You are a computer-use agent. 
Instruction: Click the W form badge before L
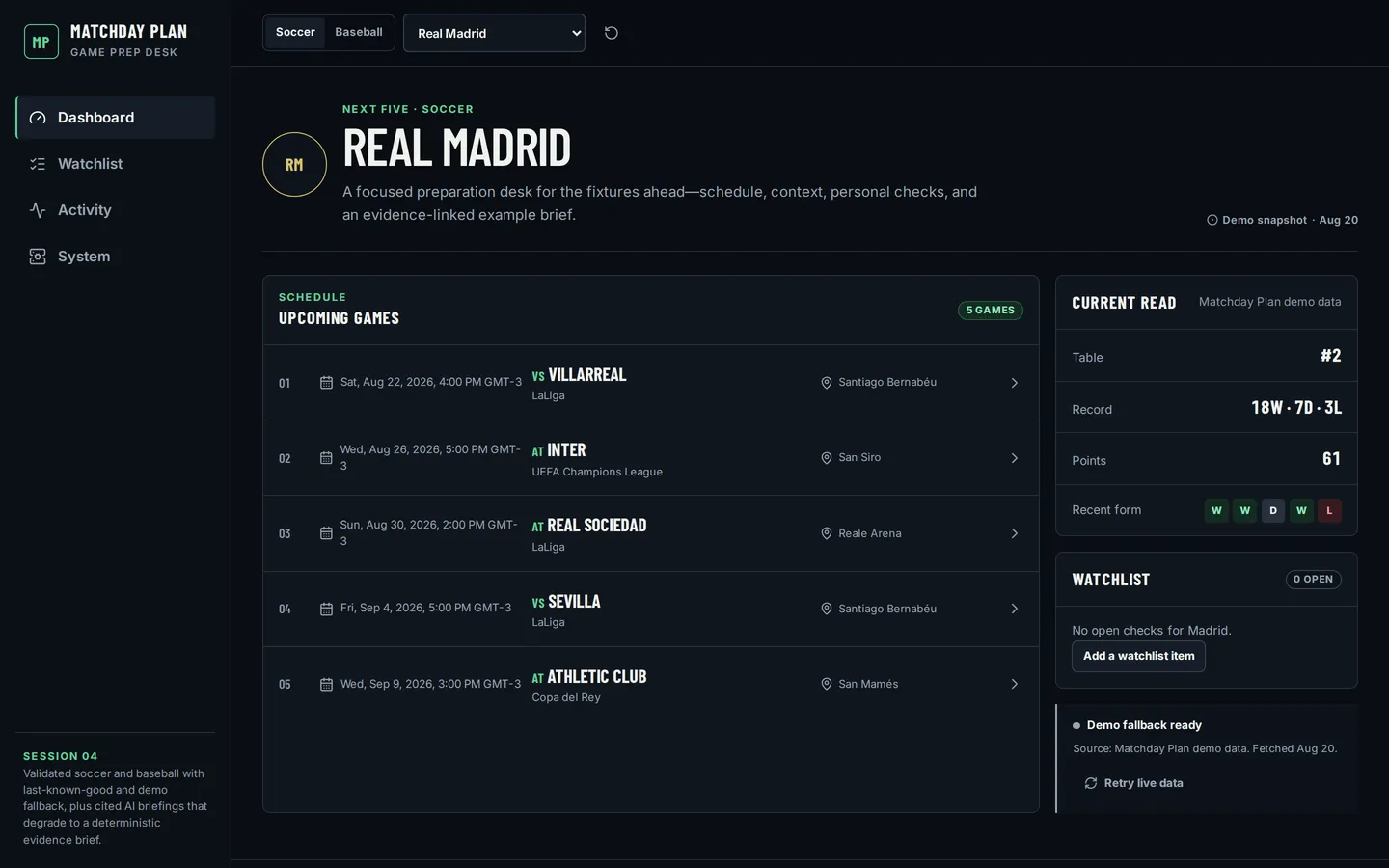click(x=1301, y=510)
